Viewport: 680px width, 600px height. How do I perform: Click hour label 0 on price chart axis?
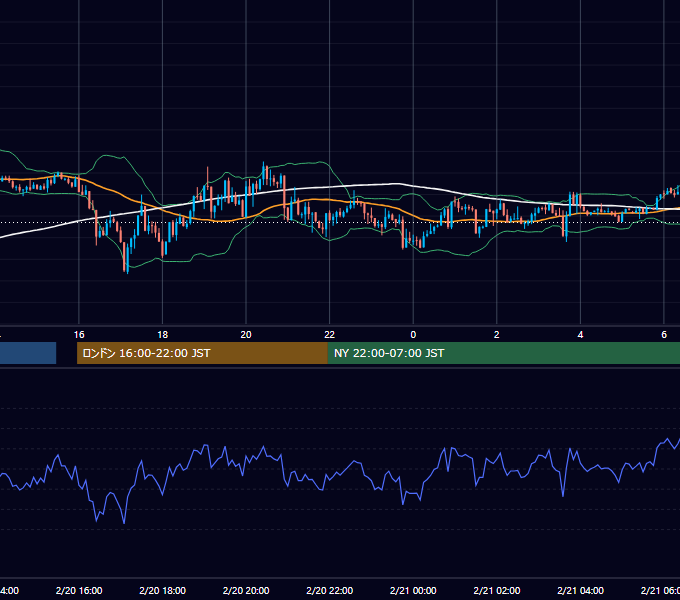click(413, 335)
